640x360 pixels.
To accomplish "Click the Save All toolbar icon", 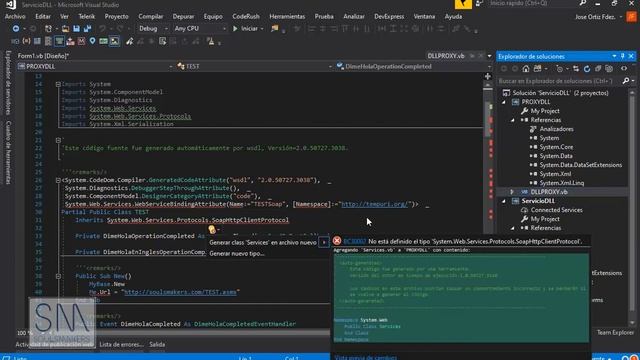I will [x=87, y=29].
